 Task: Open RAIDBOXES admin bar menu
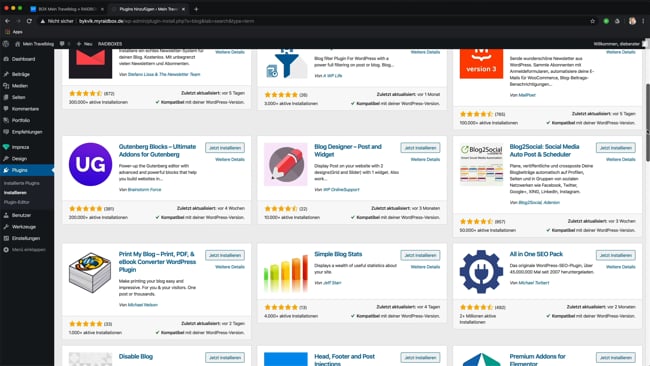[110, 44]
